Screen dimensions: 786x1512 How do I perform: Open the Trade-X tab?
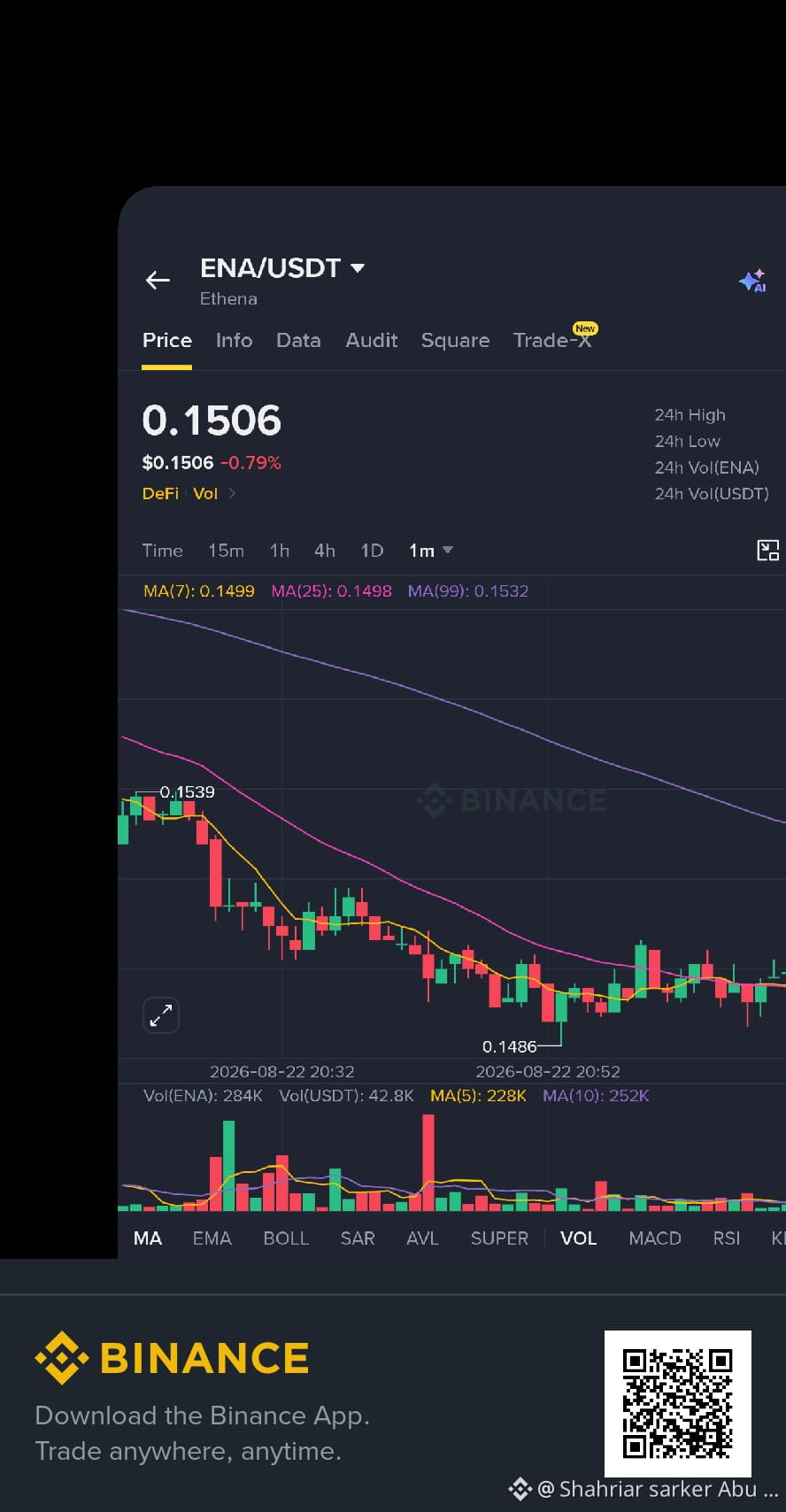pos(552,341)
